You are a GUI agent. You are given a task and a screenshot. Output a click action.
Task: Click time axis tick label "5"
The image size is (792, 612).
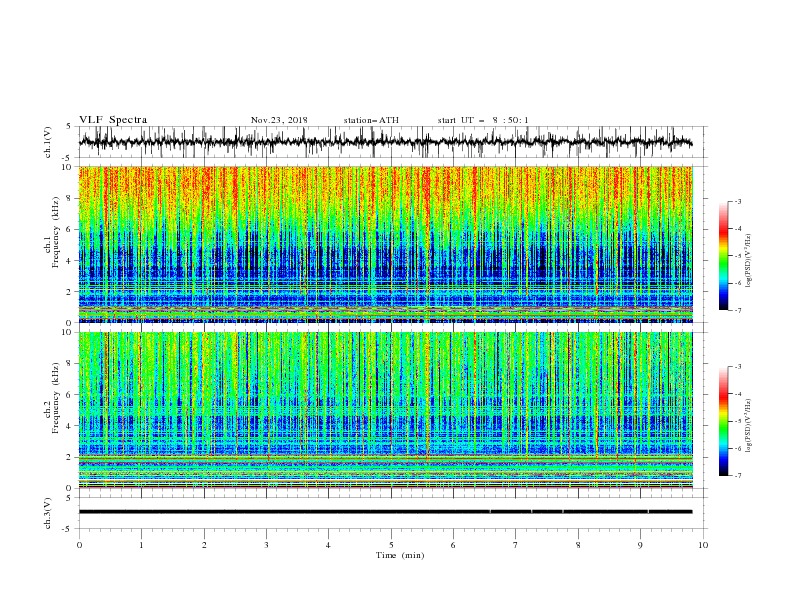tap(391, 545)
